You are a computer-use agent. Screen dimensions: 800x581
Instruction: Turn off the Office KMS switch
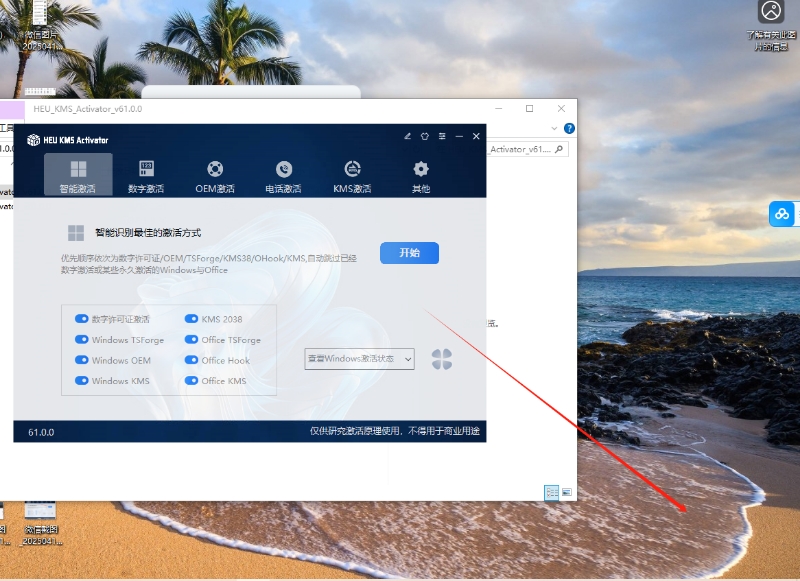coord(191,381)
